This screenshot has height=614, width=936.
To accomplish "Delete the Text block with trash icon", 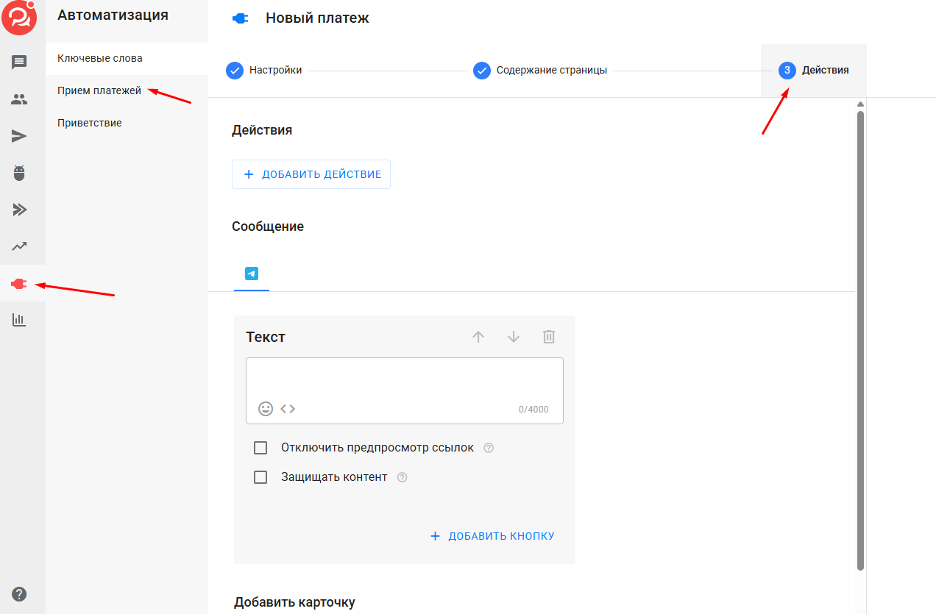I will pyautogui.click(x=549, y=337).
